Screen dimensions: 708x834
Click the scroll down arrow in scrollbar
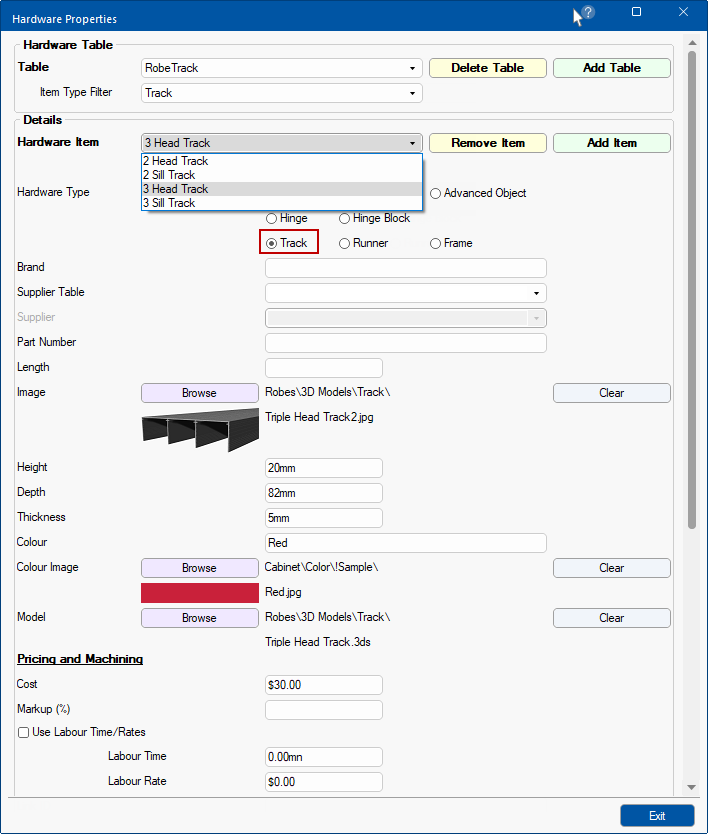click(691, 788)
